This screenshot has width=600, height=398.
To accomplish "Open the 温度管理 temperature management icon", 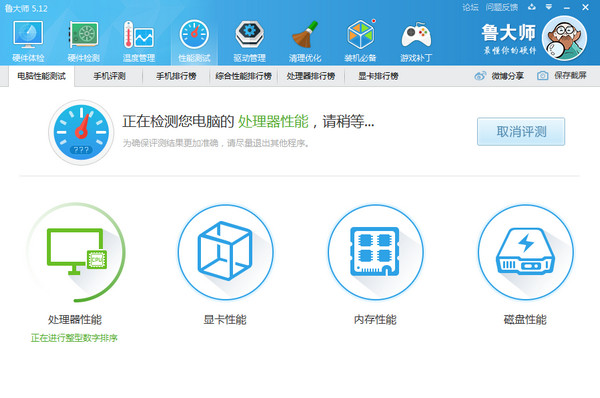I will pyautogui.click(x=139, y=41).
